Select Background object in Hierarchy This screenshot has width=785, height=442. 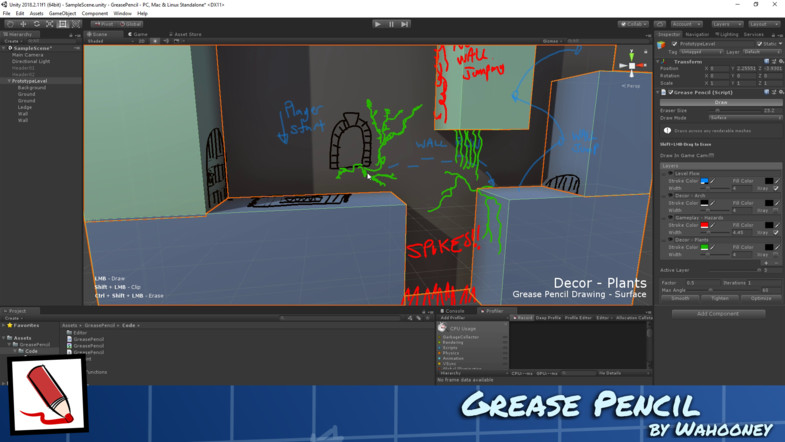coord(32,87)
